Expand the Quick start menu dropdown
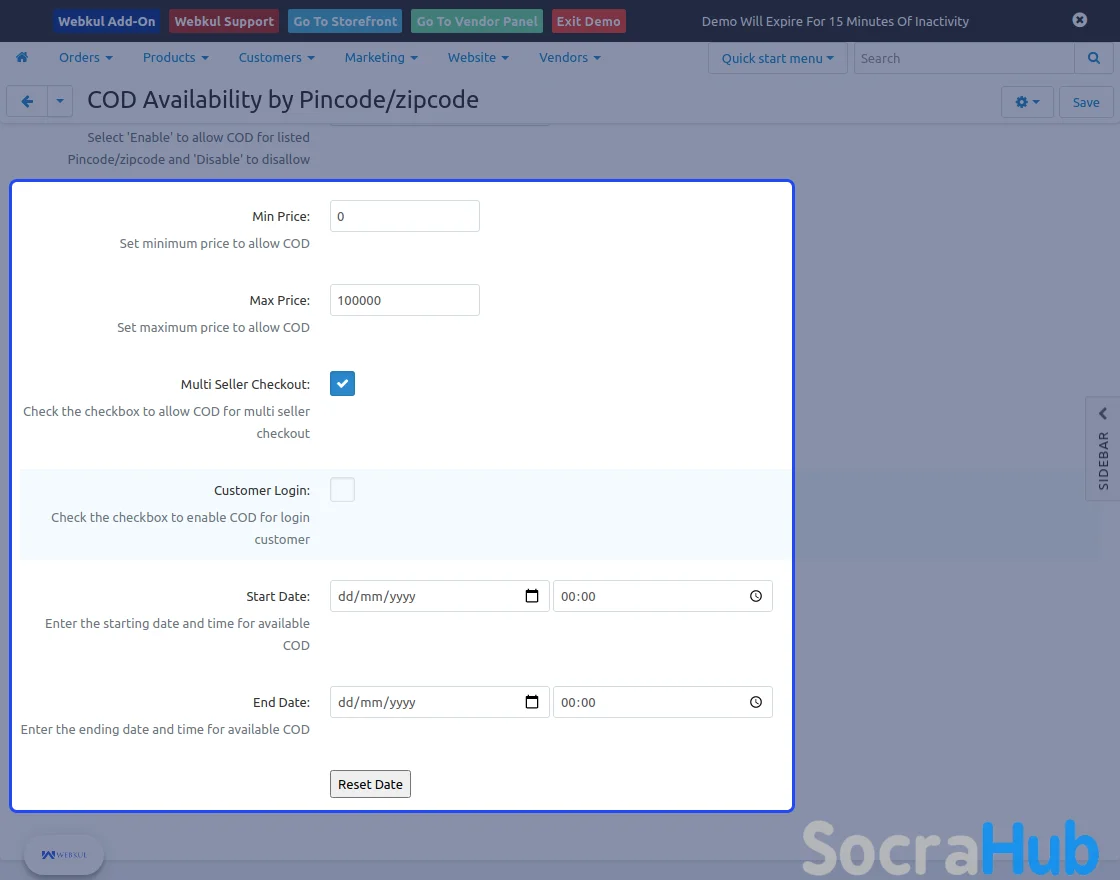This screenshot has width=1120, height=880. 777,58
